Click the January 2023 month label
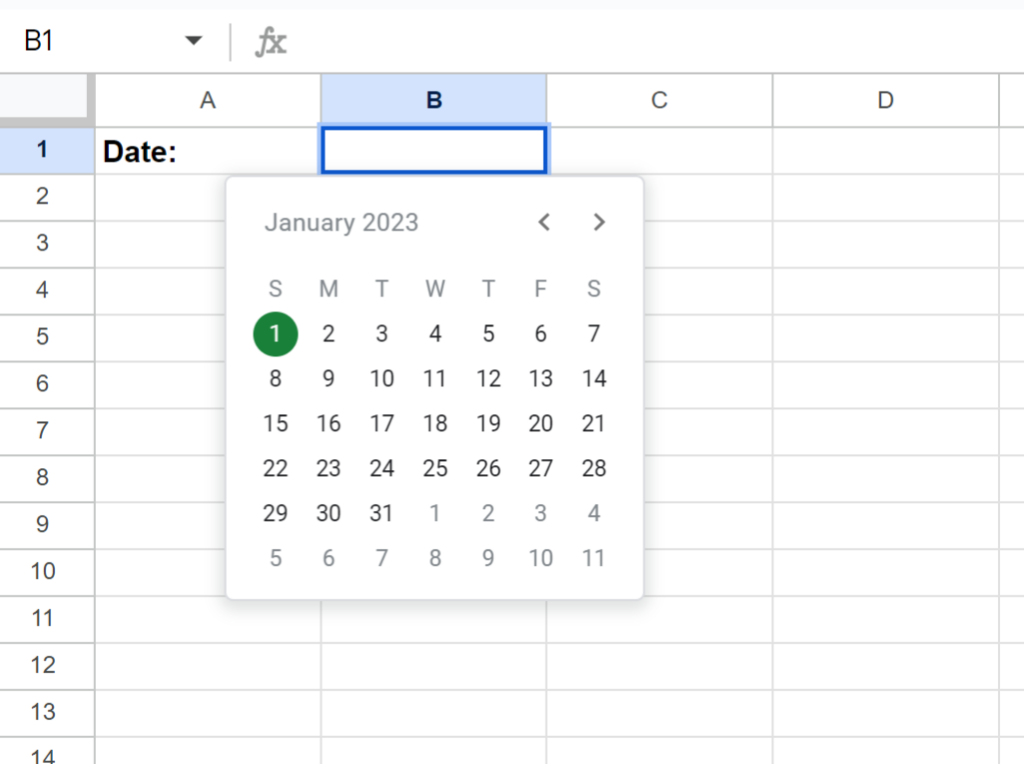 click(x=341, y=222)
